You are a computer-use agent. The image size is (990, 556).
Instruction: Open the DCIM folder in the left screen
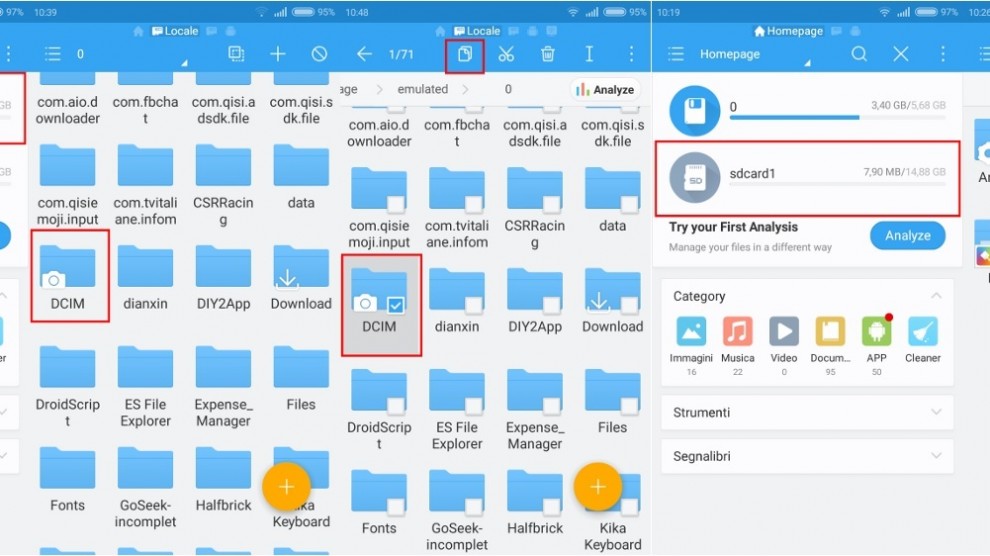(x=68, y=276)
